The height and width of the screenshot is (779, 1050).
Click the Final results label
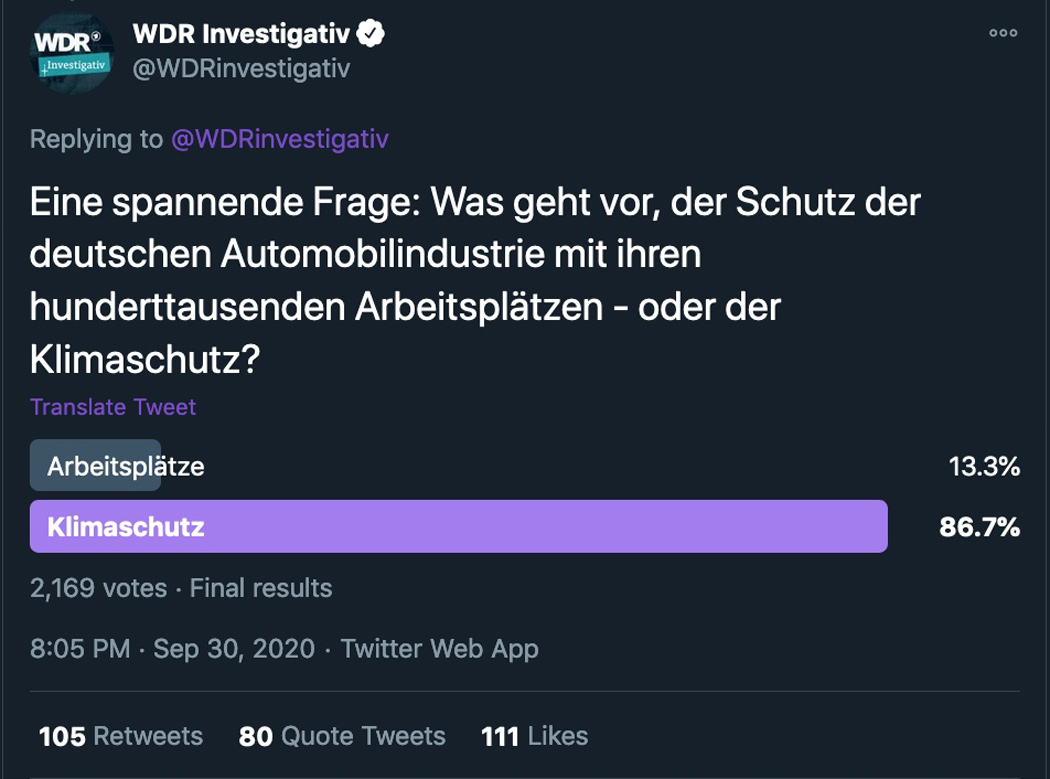tap(260, 588)
